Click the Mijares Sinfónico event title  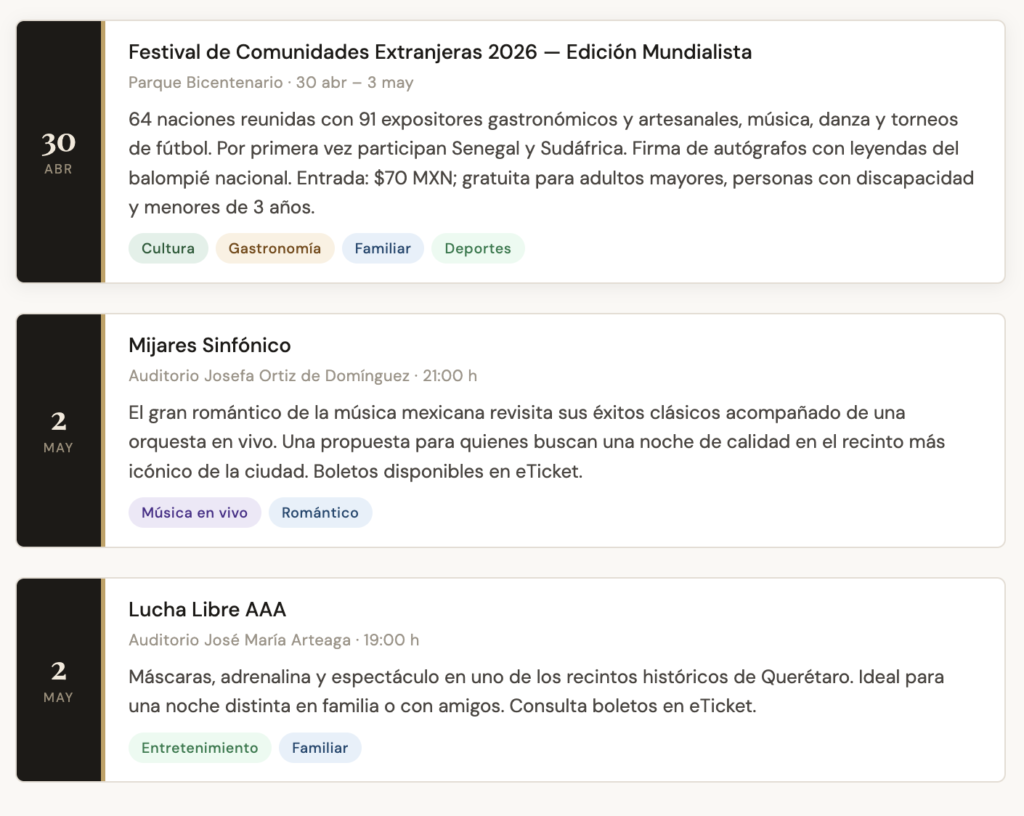pos(210,346)
